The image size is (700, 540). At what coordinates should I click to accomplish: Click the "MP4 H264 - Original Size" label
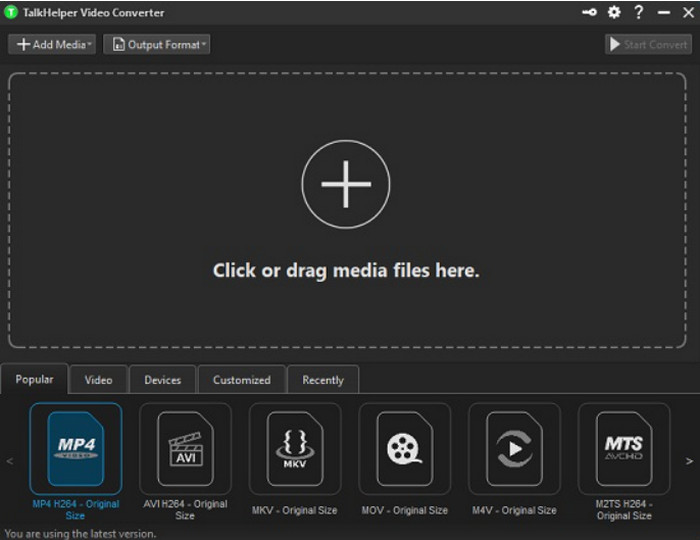(75, 510)
